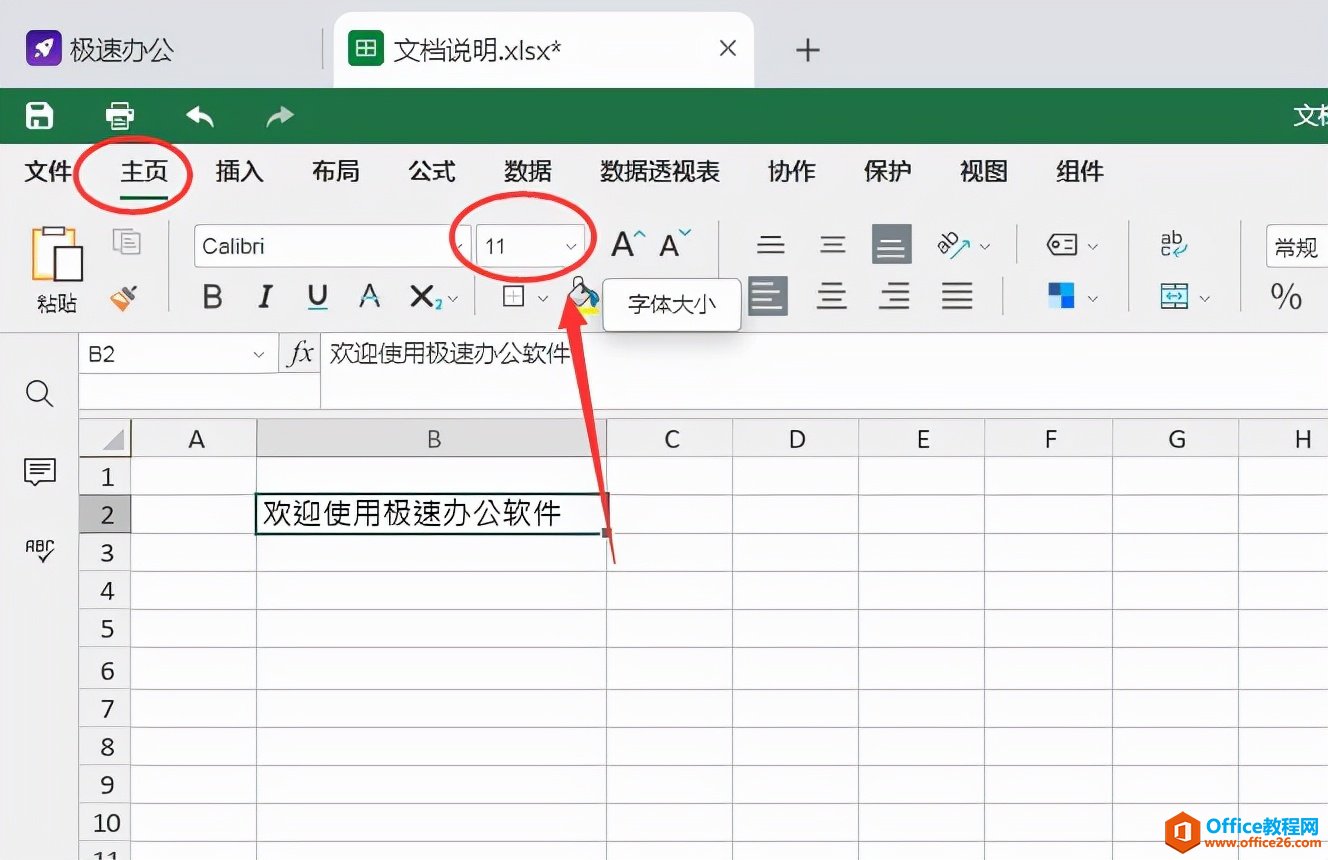Switch to the 数据 ribbon tab
The height and width of the screenshot is (860, 1328).
(x=528, y=171)
